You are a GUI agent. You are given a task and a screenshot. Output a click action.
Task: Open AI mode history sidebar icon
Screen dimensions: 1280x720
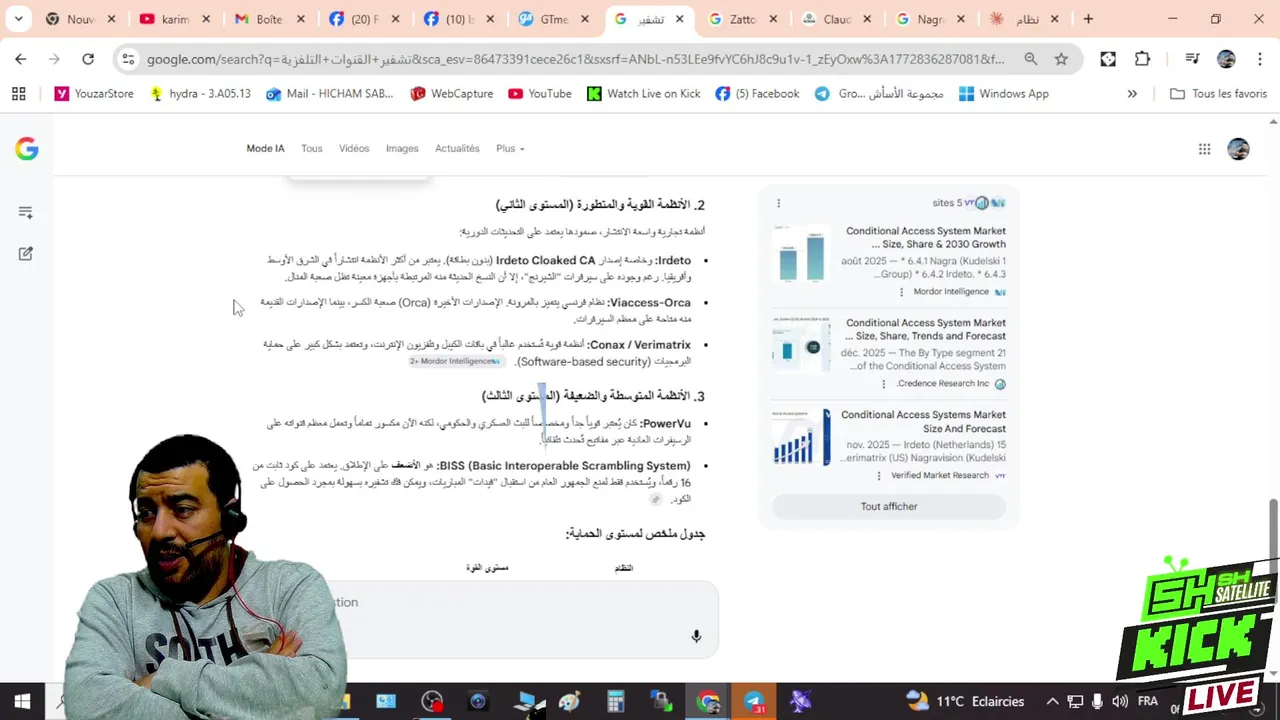(x=26, y=212)
